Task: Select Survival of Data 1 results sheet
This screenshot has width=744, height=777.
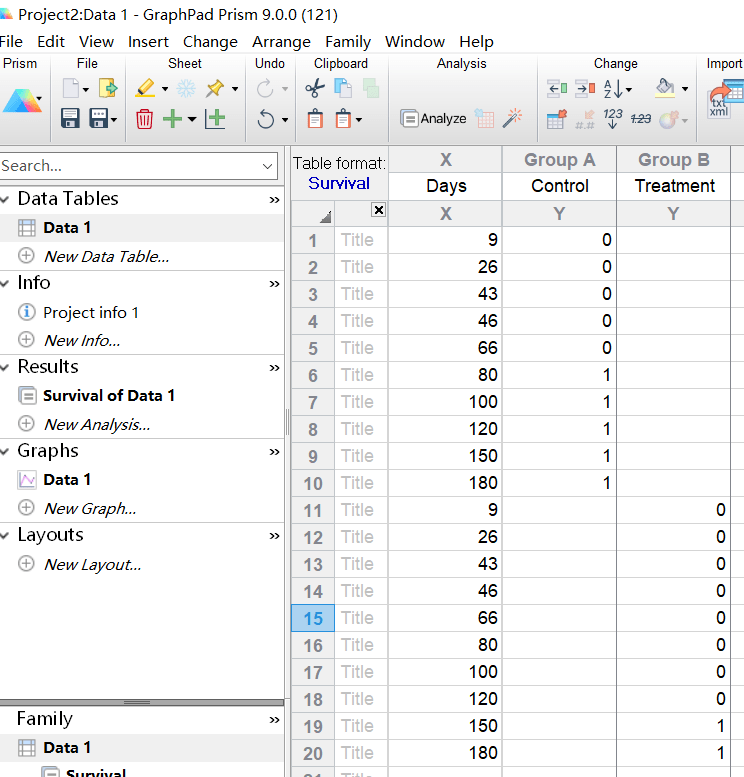Action: tap(108, 395)
